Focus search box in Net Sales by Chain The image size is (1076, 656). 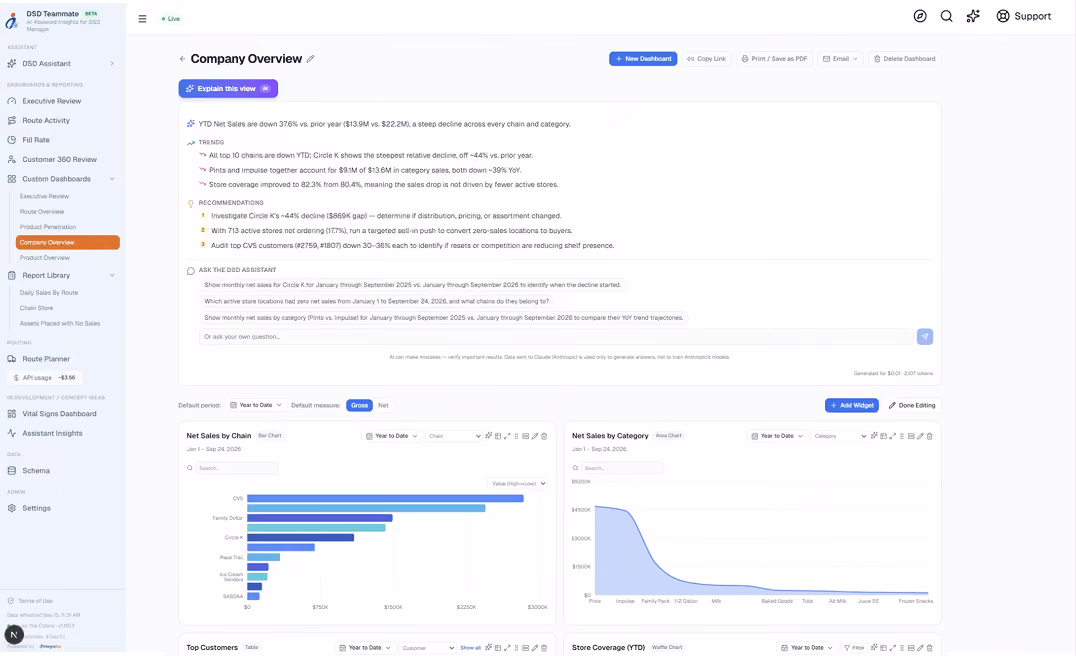237,468
